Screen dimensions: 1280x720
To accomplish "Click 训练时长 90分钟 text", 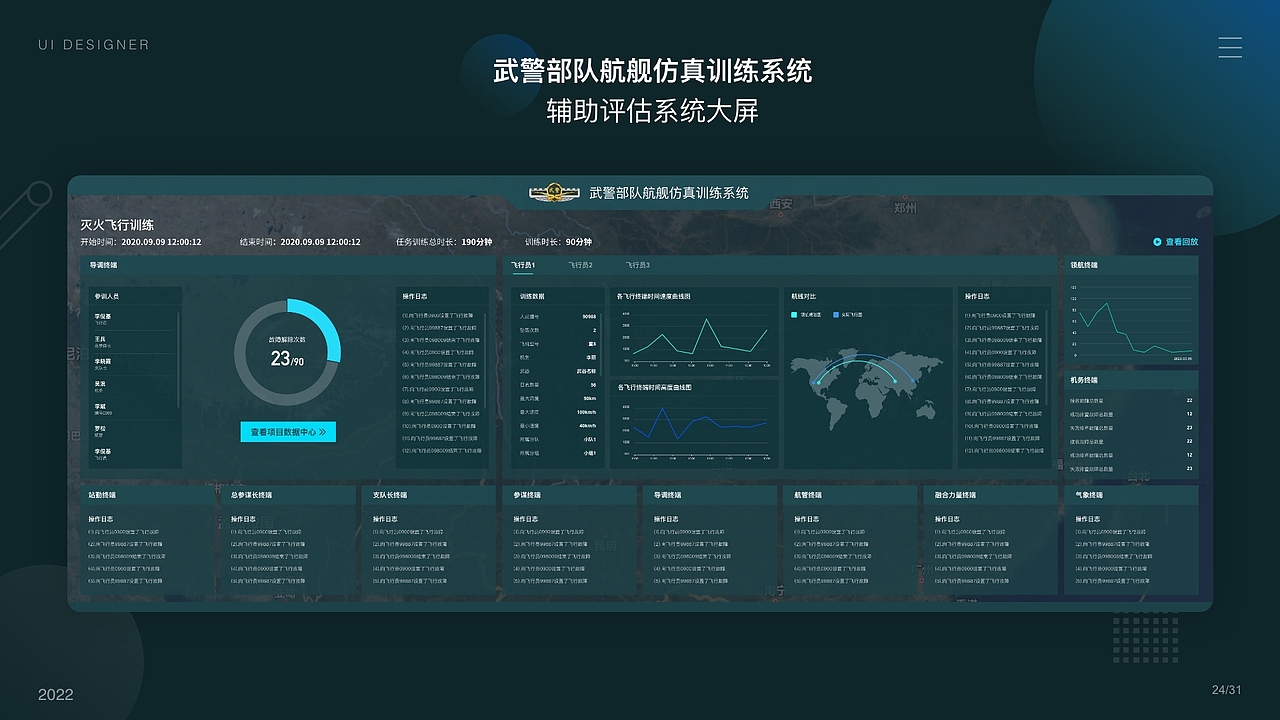I will click(x=558, y=242).
